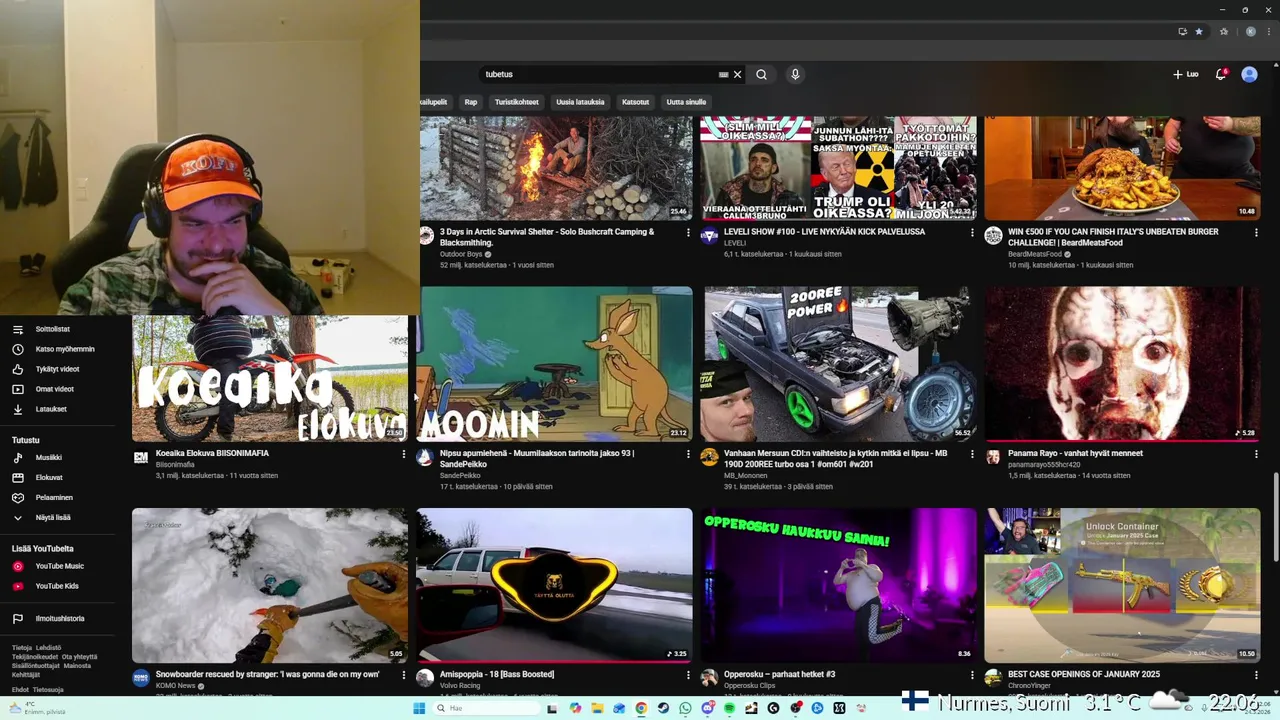Click the install app icon in address bar
The height and width of the screenshot is (720, 1280).
point(1182,31)
